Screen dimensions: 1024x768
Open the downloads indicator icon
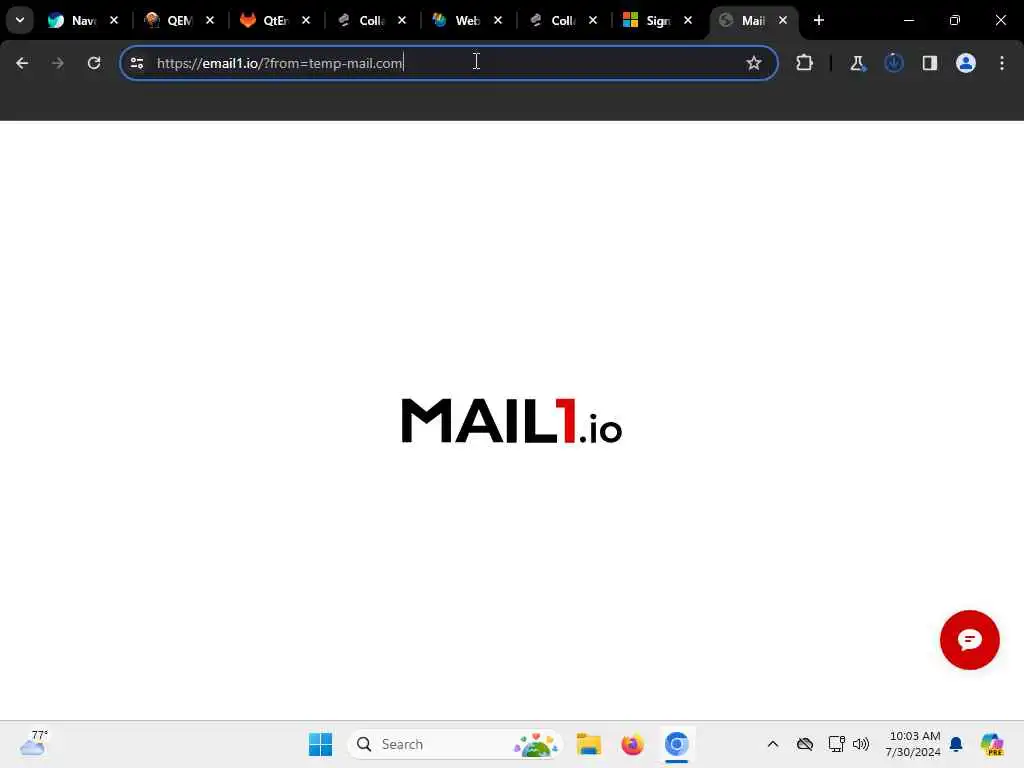(893, 63)
